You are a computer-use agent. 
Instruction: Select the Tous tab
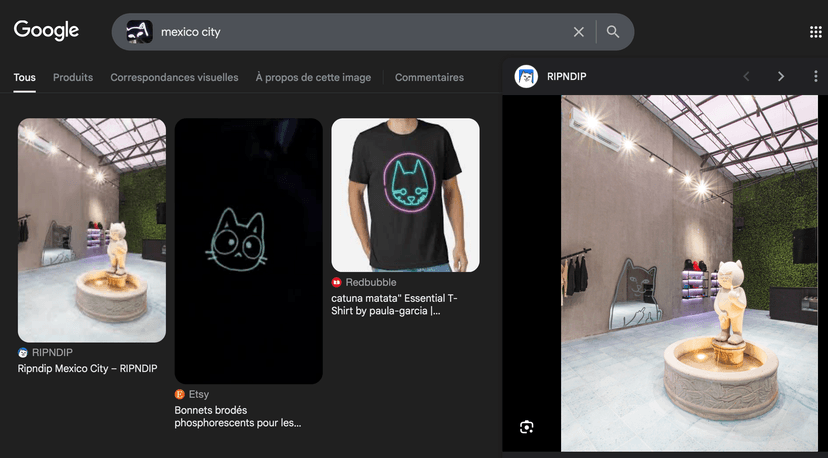tap(25, 77)
